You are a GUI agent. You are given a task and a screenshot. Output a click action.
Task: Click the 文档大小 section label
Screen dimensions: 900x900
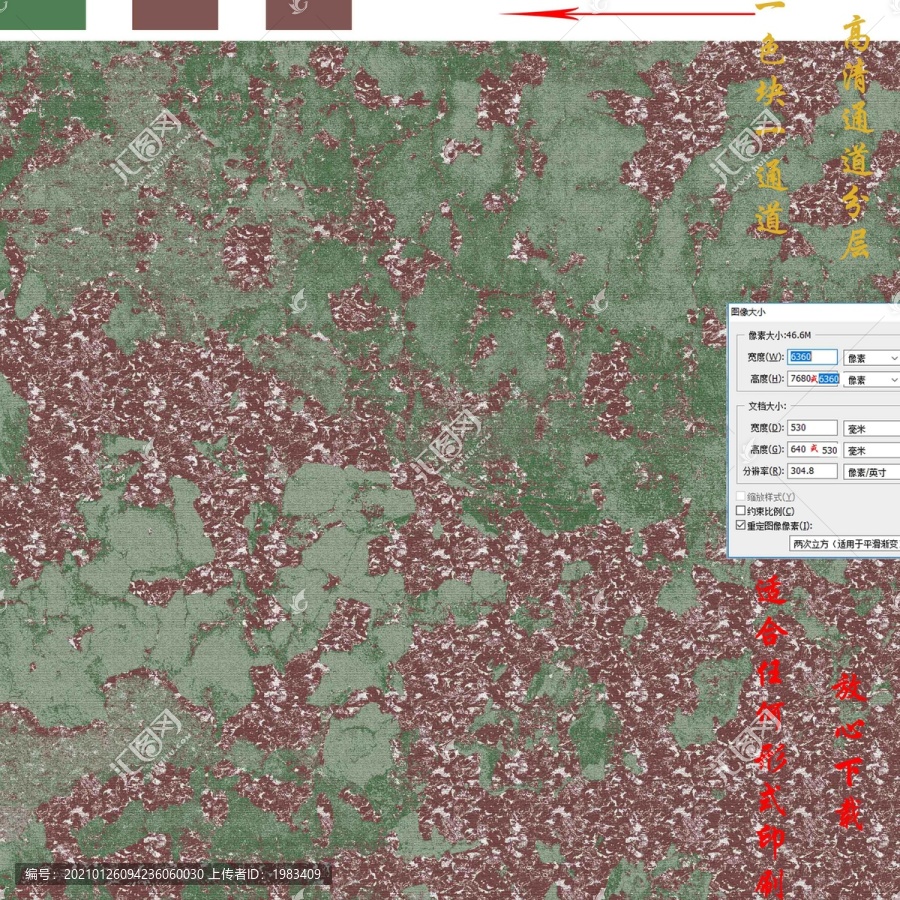point(767,406)
